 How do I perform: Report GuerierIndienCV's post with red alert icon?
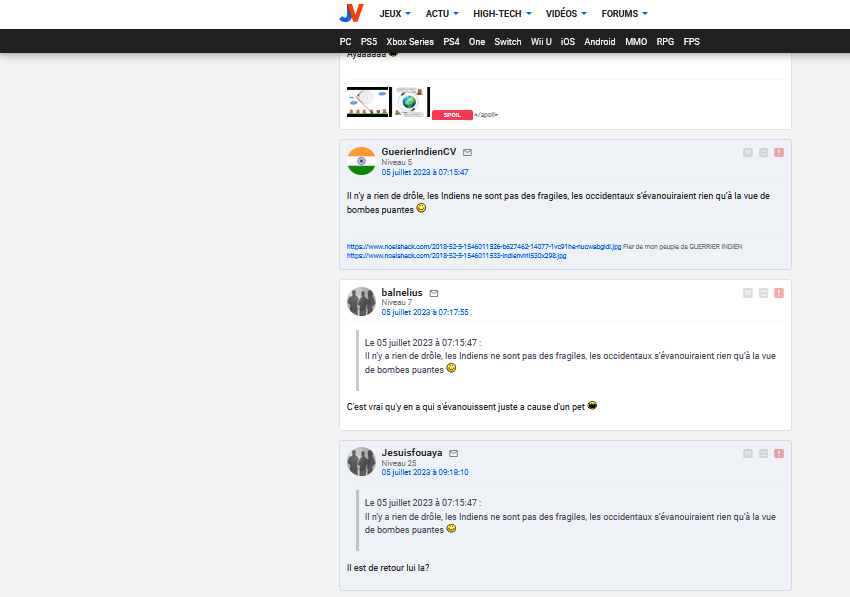(x=779, y=152)
